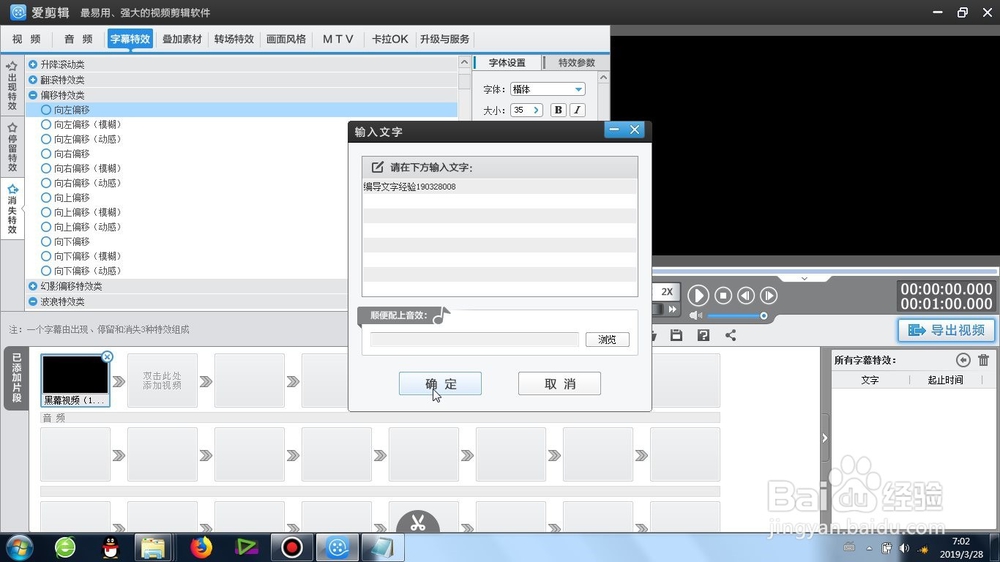The height and width of the screenshot is (562, 1000).
Task: Collapse the 波浪特效类 category
Action: 33,302
